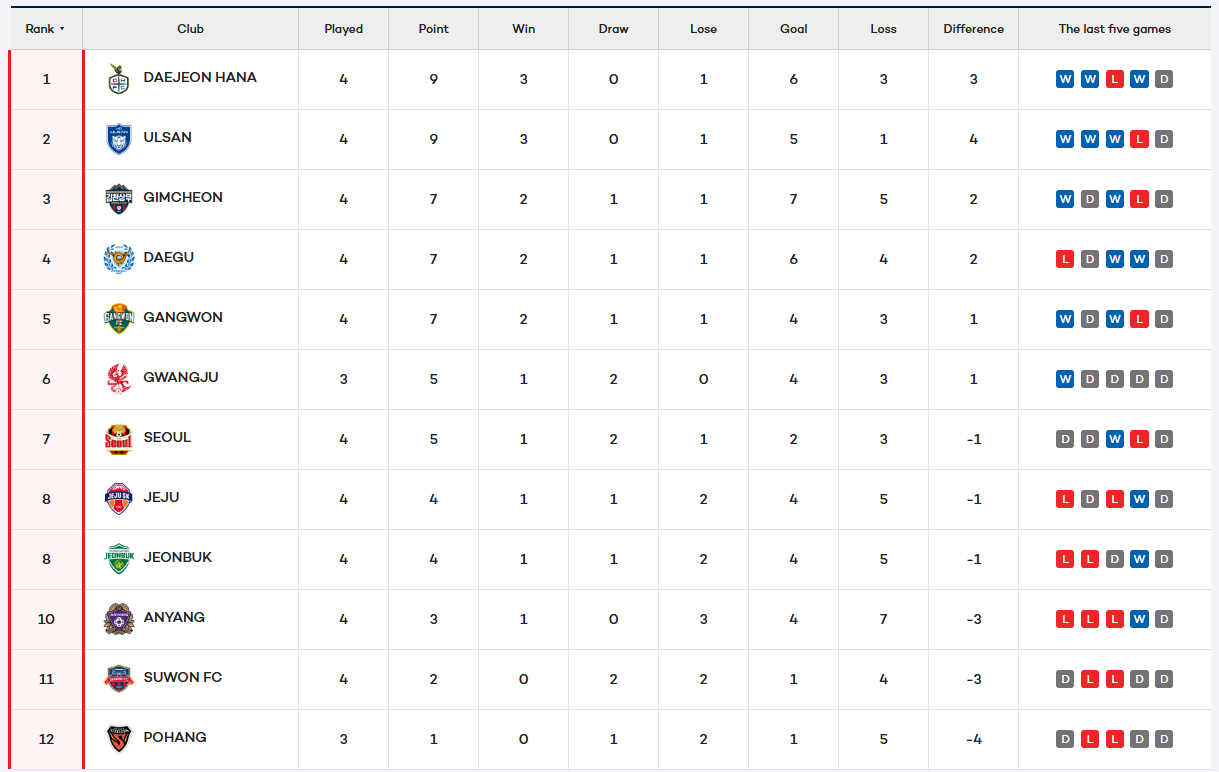Click Daegu's first red L result badge
1219x772 pixels.
pos(1065,259)
